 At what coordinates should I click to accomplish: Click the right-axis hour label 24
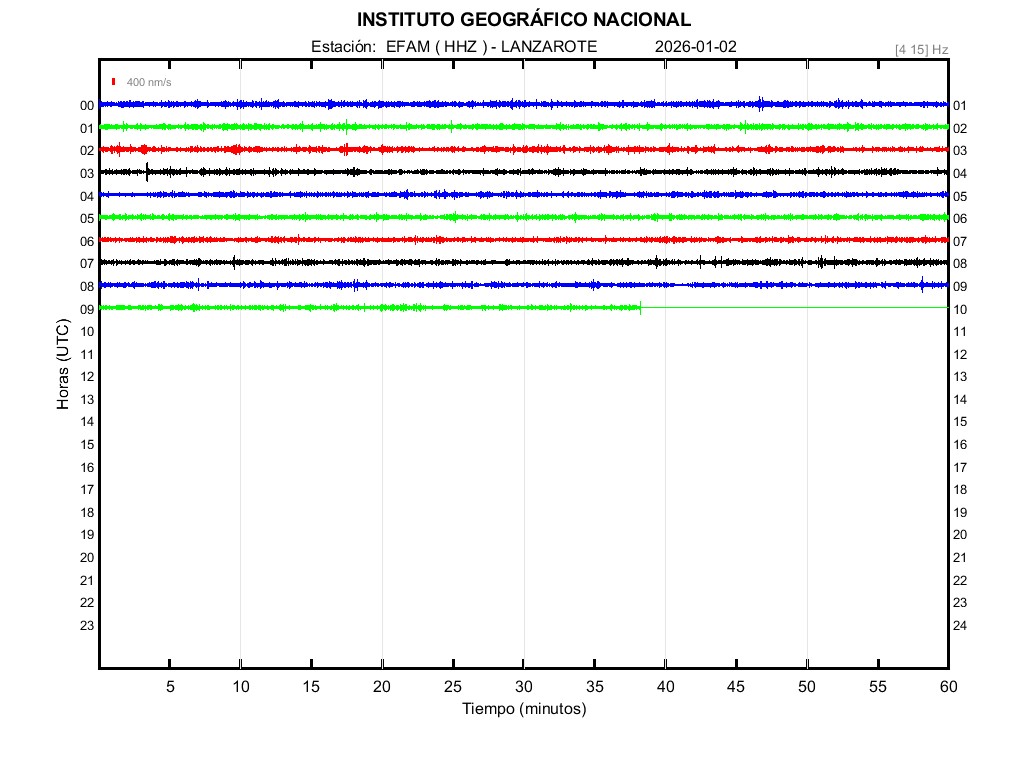960,626
